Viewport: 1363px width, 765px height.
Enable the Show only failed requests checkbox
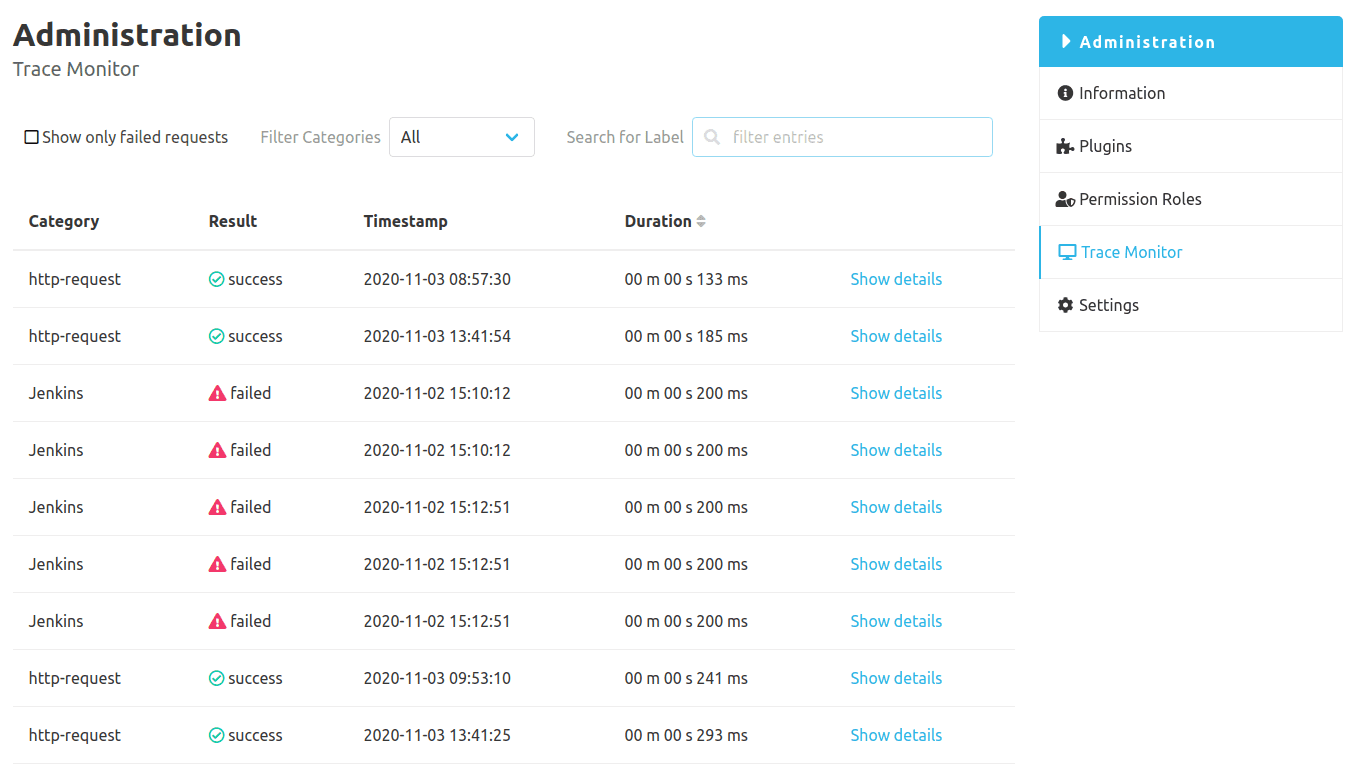31,136
